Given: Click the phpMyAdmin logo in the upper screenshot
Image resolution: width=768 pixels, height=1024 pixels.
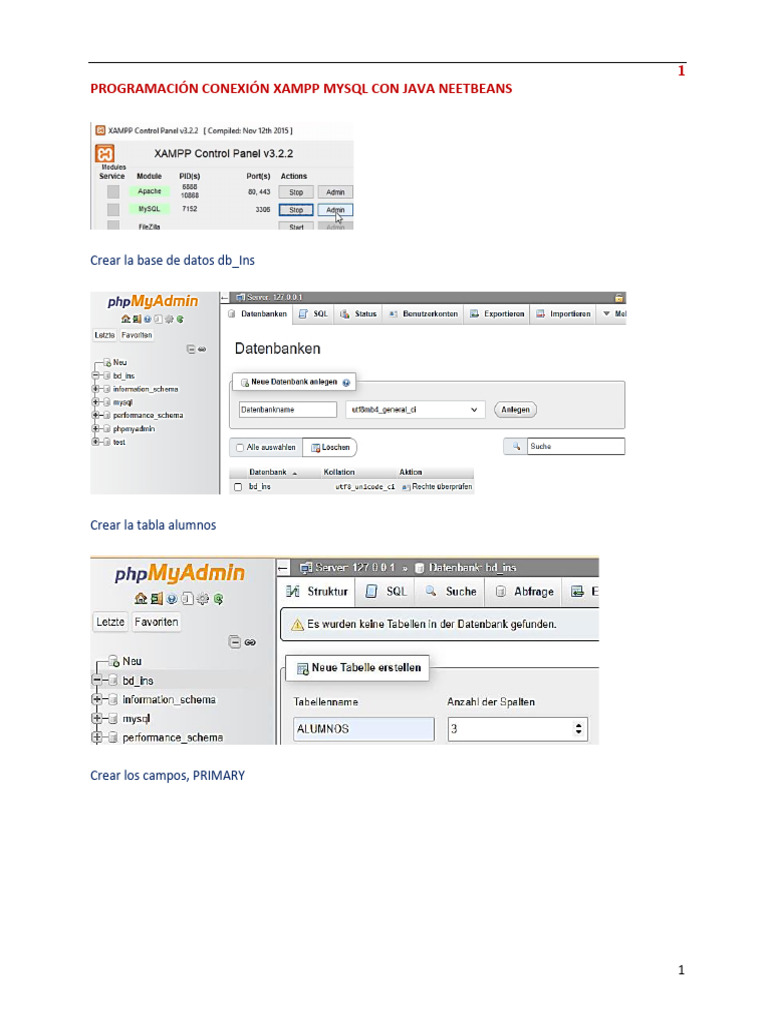Looking at the screenshot, I should tap(153, 301).
